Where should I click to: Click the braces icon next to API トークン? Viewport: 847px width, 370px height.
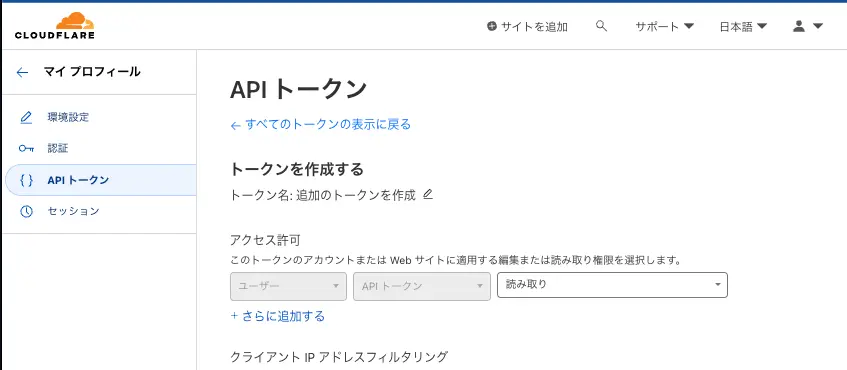[x=26, y=180]
